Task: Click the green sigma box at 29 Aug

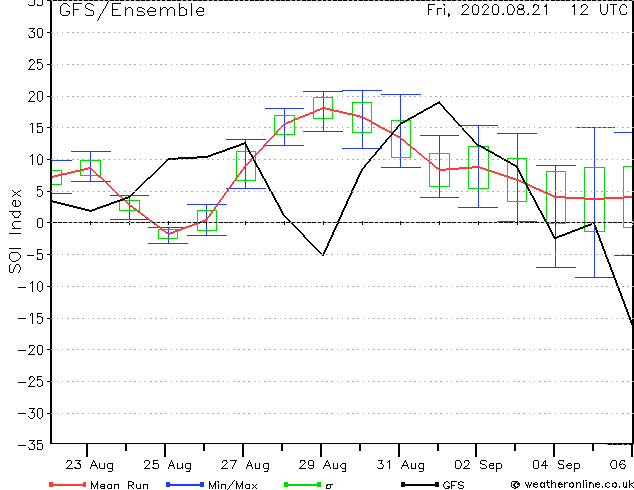Action: (323, 108)
